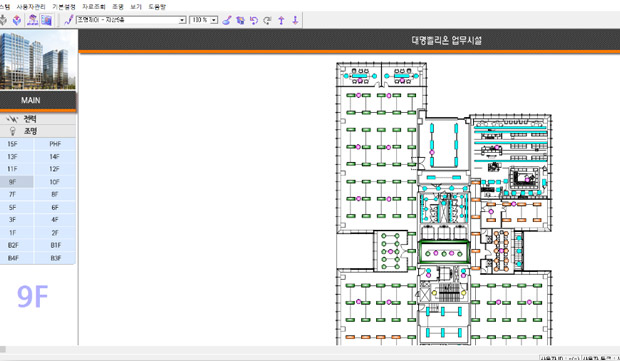Click the cube with red arrow toolbar icon
Screen dimensions: 620x361
pyautogui.click(x=17, y=20)
